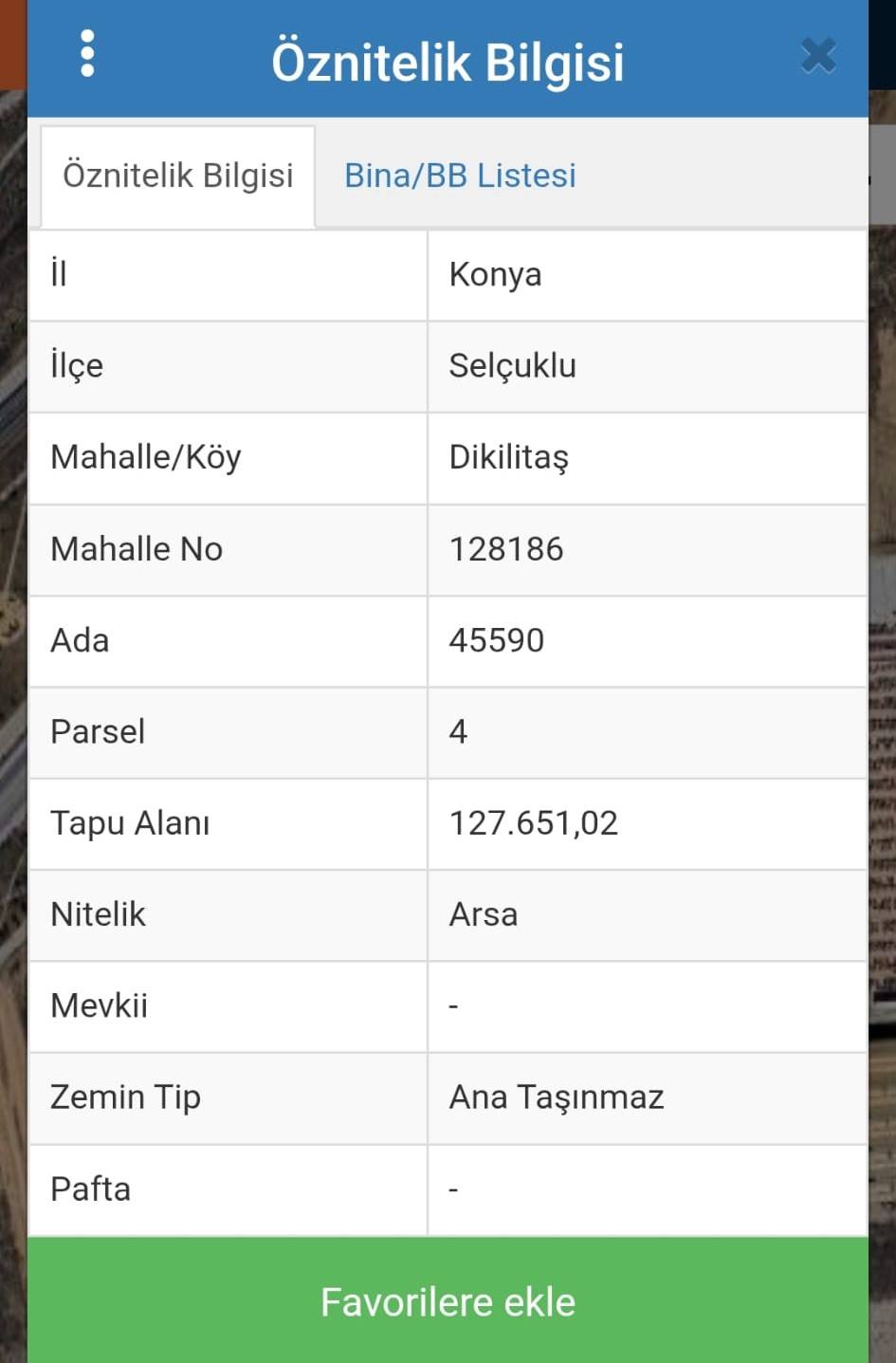896x1363 pixels.
Task: Select the Tapu Alanı label
Action: (x=130, y=823)
